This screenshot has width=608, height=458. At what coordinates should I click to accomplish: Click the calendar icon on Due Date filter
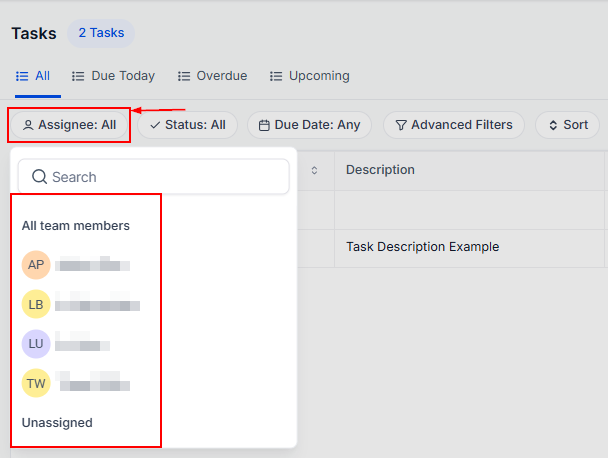[x=264, y=125]
